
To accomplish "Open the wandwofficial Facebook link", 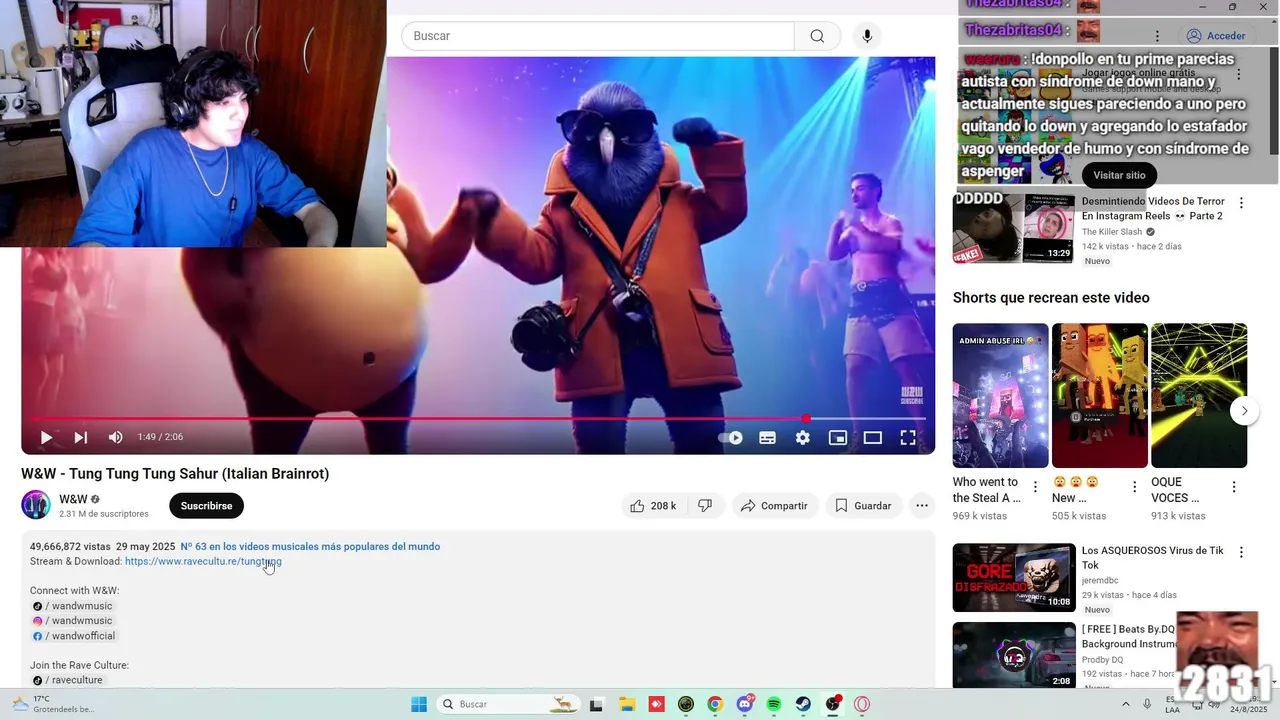I will (74, 636).
